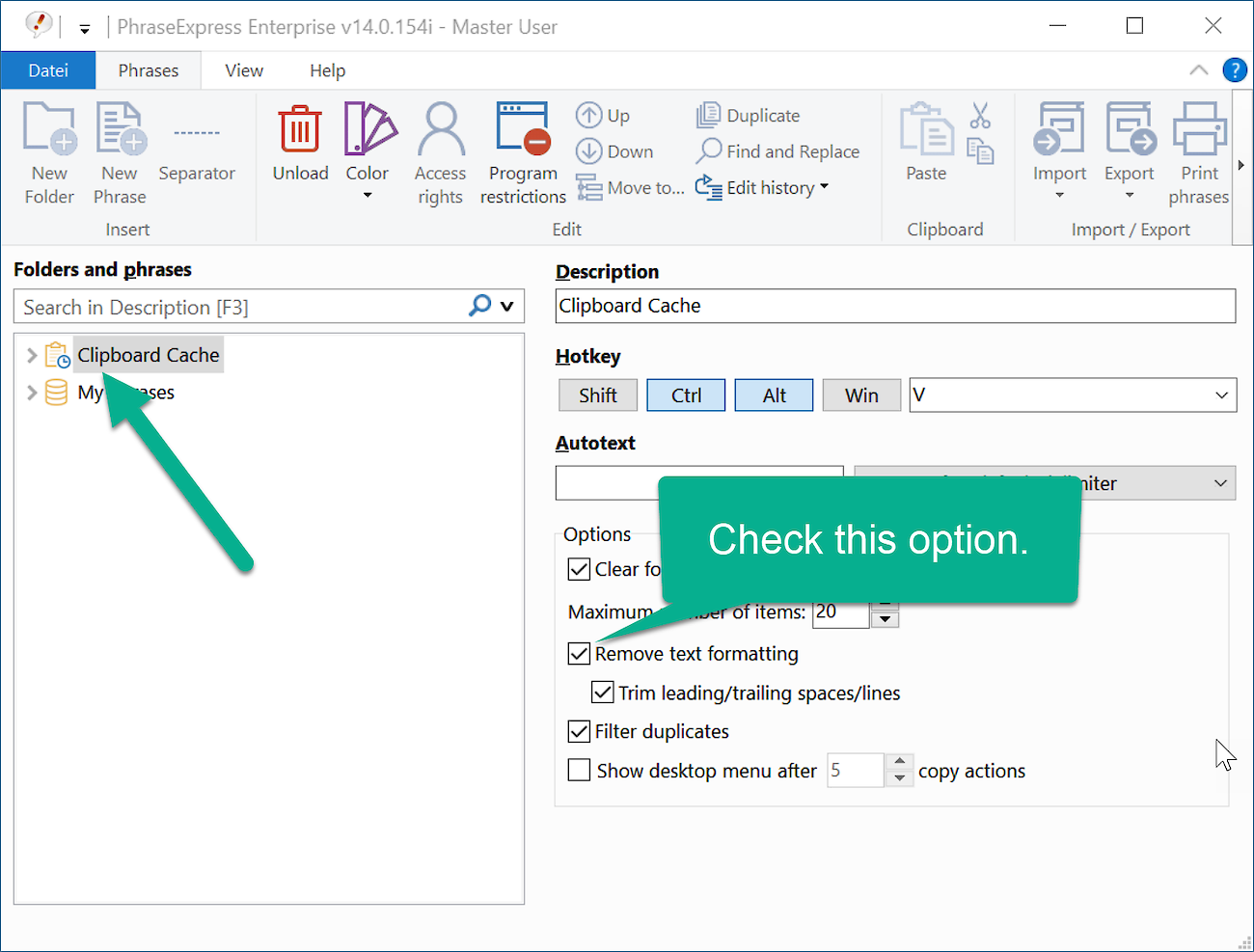Click the maximum items field showing 20
This screenshot has width=1254, height=952.
pyautogui.click(x=841, y=612)
